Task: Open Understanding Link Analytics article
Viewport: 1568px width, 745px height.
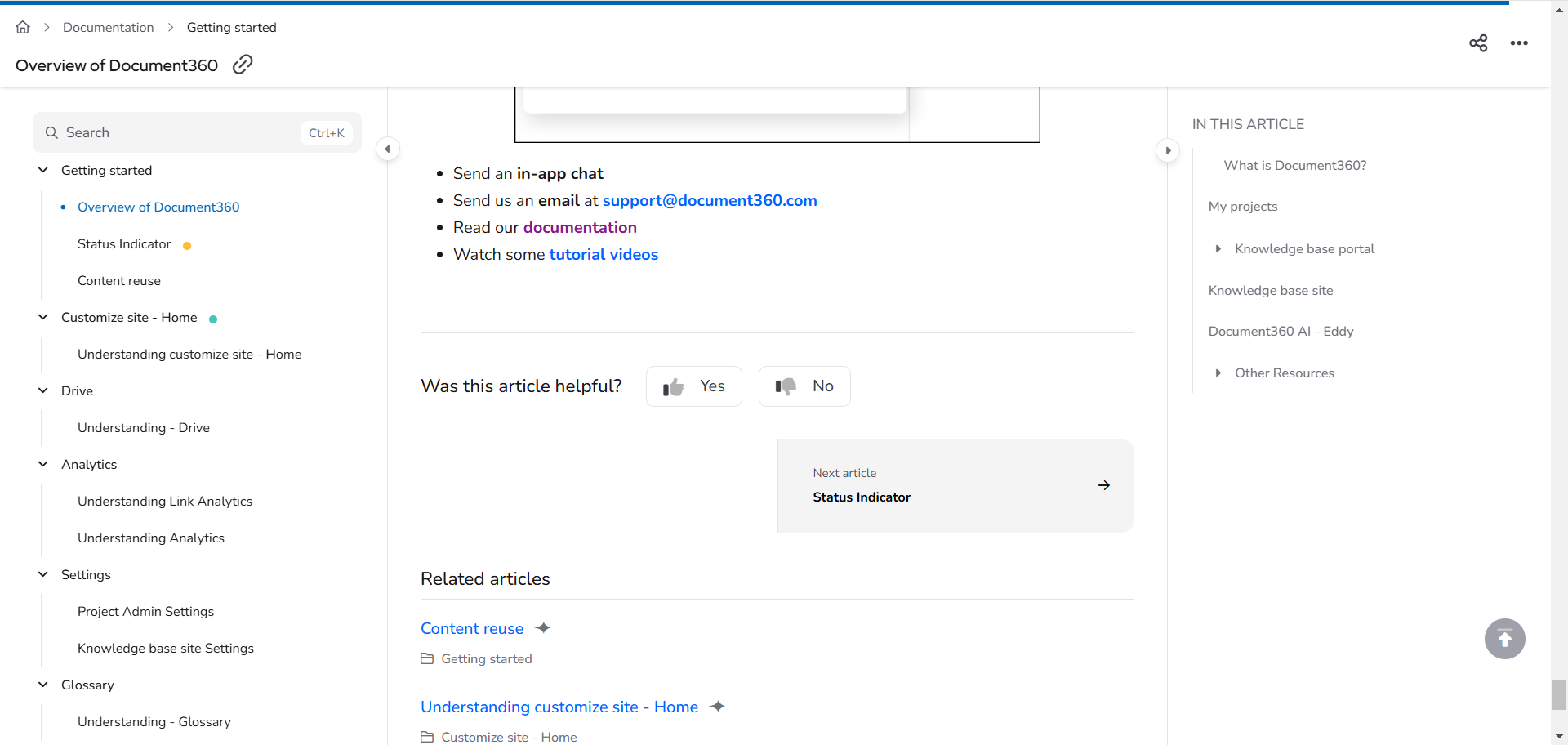Action: (165, 501)
